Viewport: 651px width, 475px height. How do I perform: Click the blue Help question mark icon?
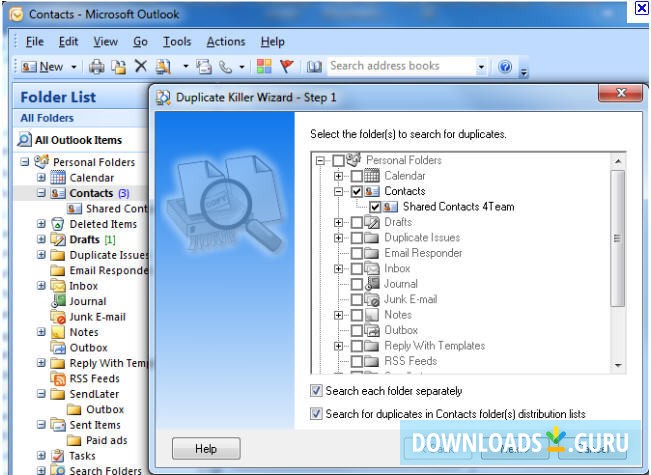coord(505,66)
